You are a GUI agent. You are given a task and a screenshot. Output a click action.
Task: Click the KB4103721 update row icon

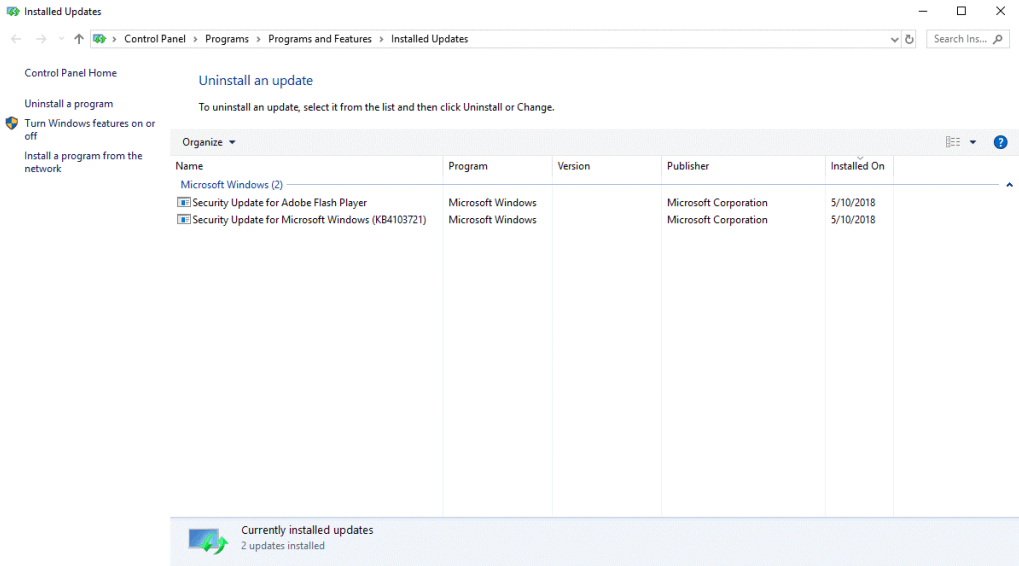point(183,220)
